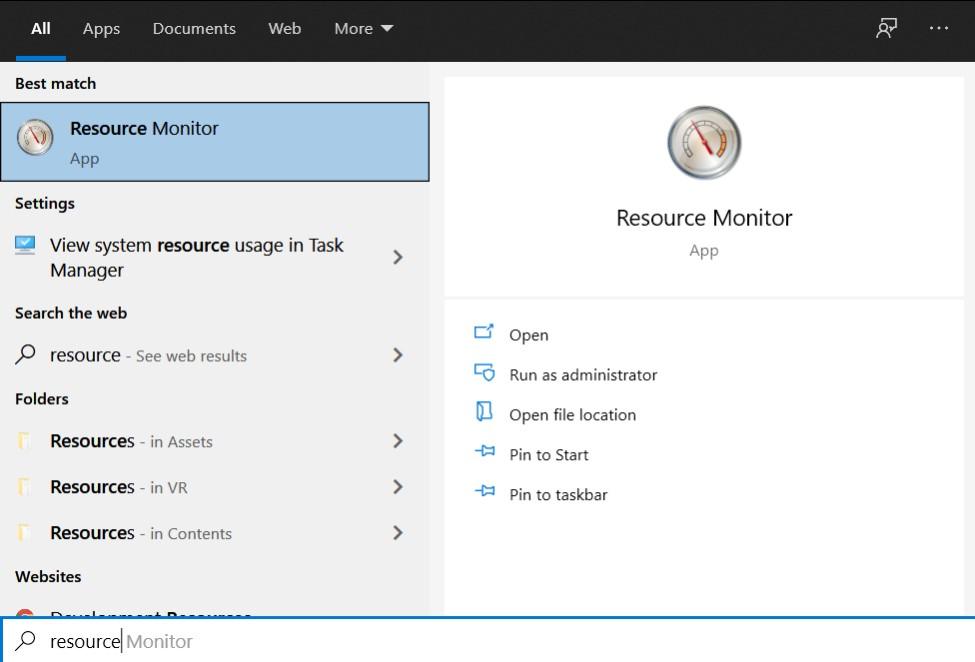The image size is (975, 662).
Task: Click folder icon for Resources in Contents
Action: (x=24, y=533)
